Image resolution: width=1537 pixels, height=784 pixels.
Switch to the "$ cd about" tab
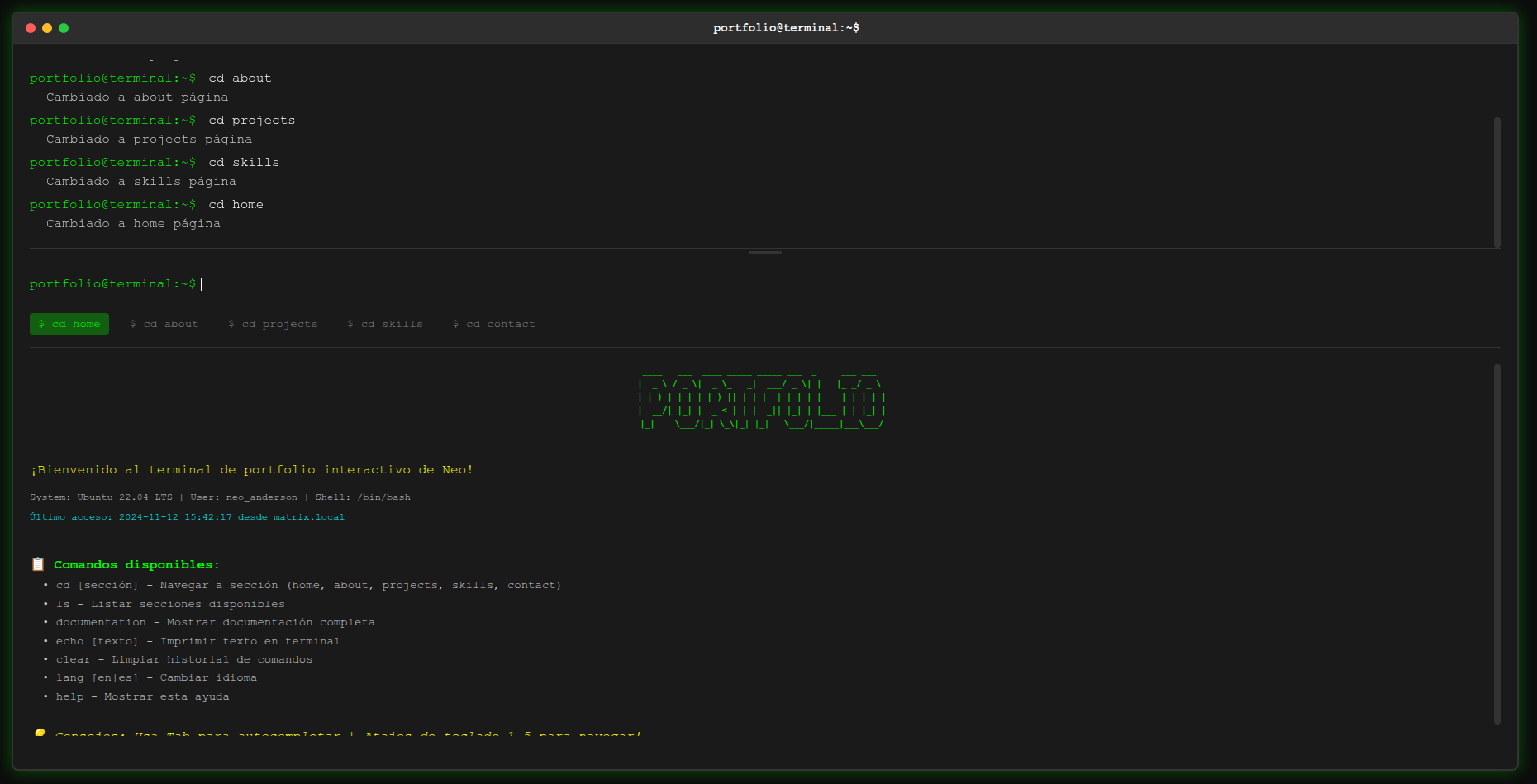164,324
